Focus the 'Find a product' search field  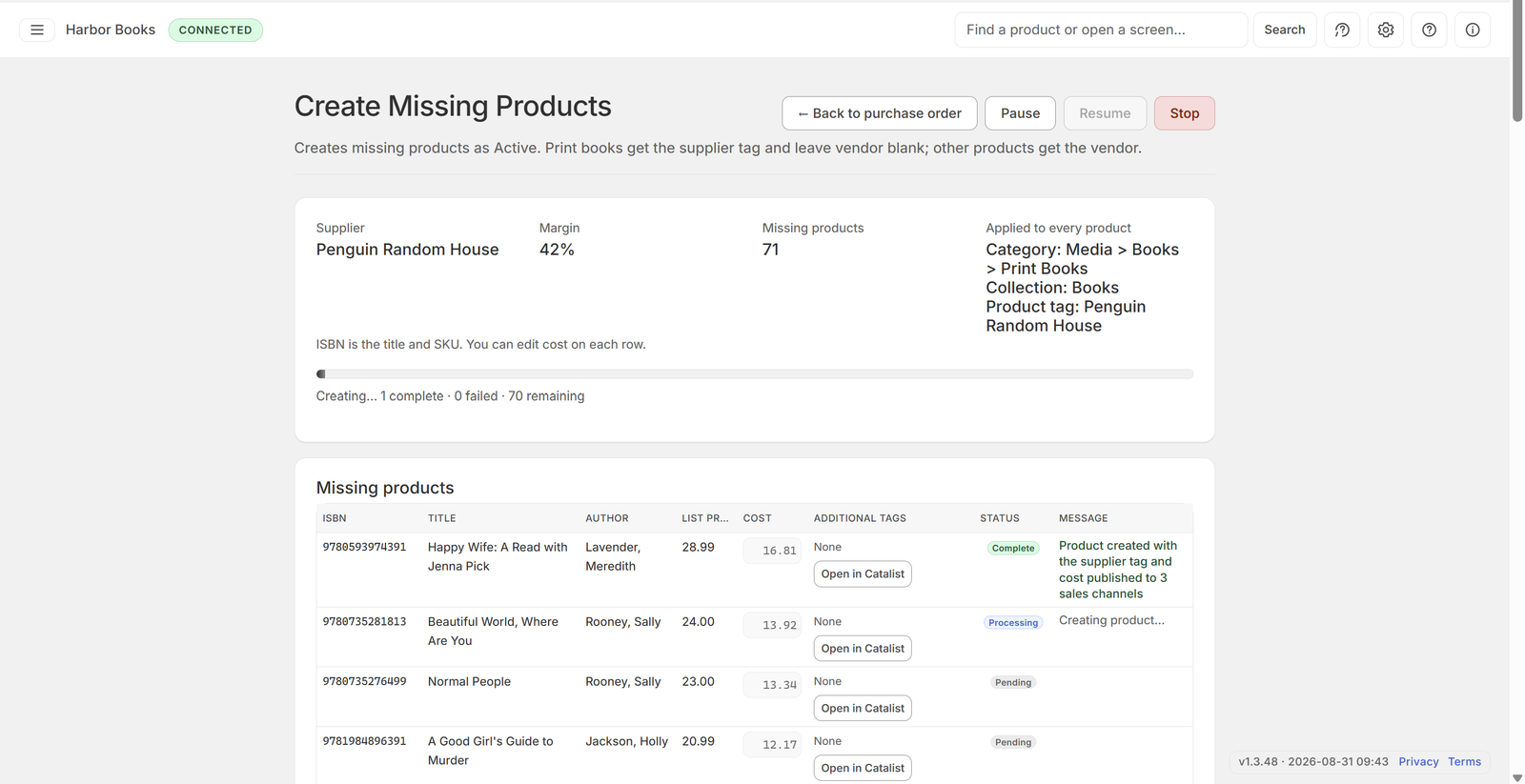(x=1101, y=30)
